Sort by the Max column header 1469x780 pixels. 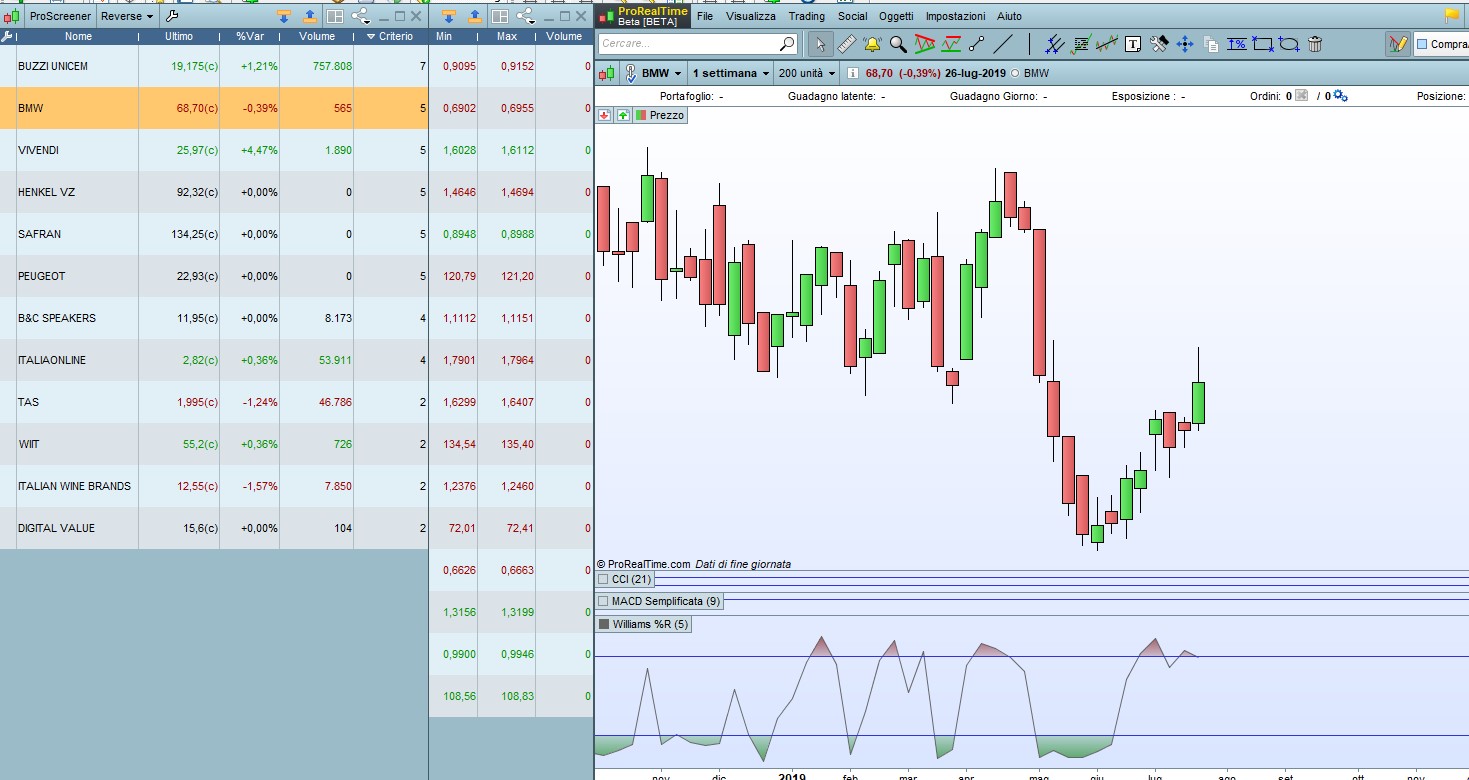point(506,36)
